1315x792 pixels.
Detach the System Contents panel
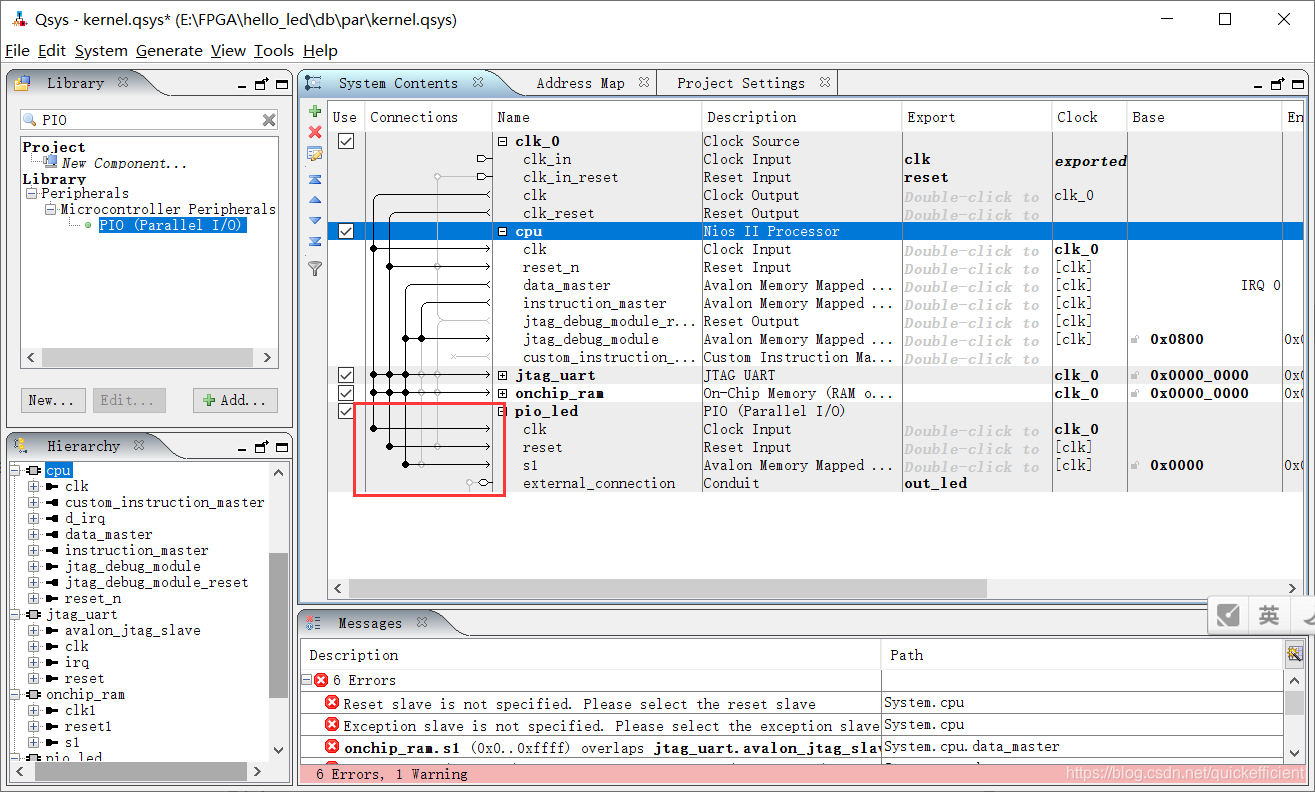click(x=1277, y=84)
